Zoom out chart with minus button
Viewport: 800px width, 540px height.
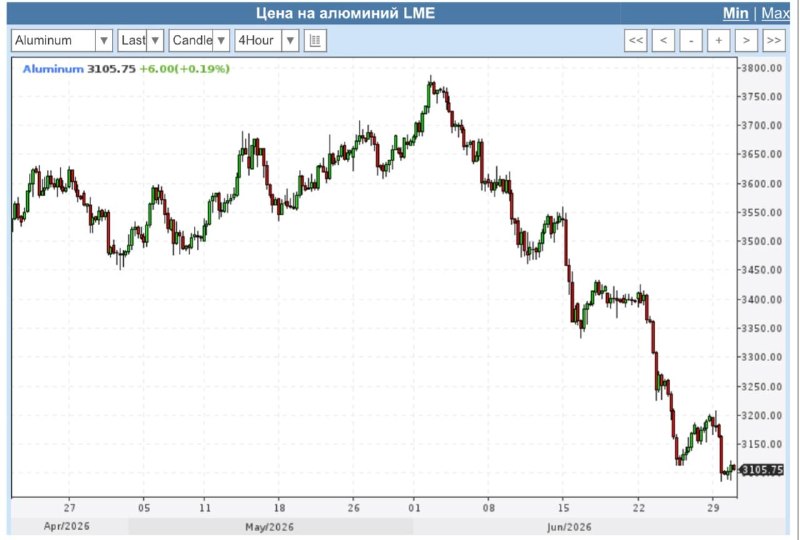[691, 40]
